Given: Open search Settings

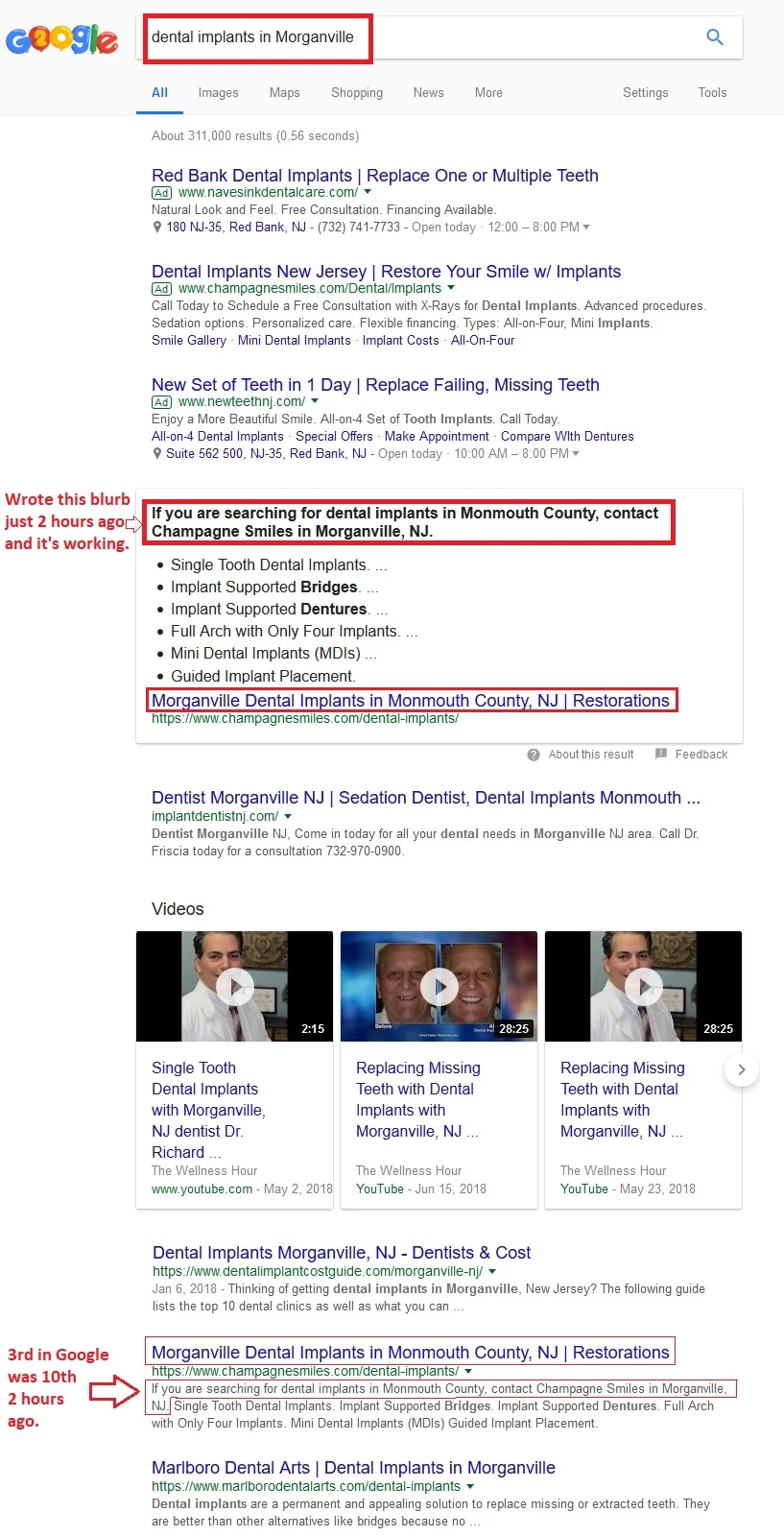Looking at the screenshot, I should [x=645, y=93].
